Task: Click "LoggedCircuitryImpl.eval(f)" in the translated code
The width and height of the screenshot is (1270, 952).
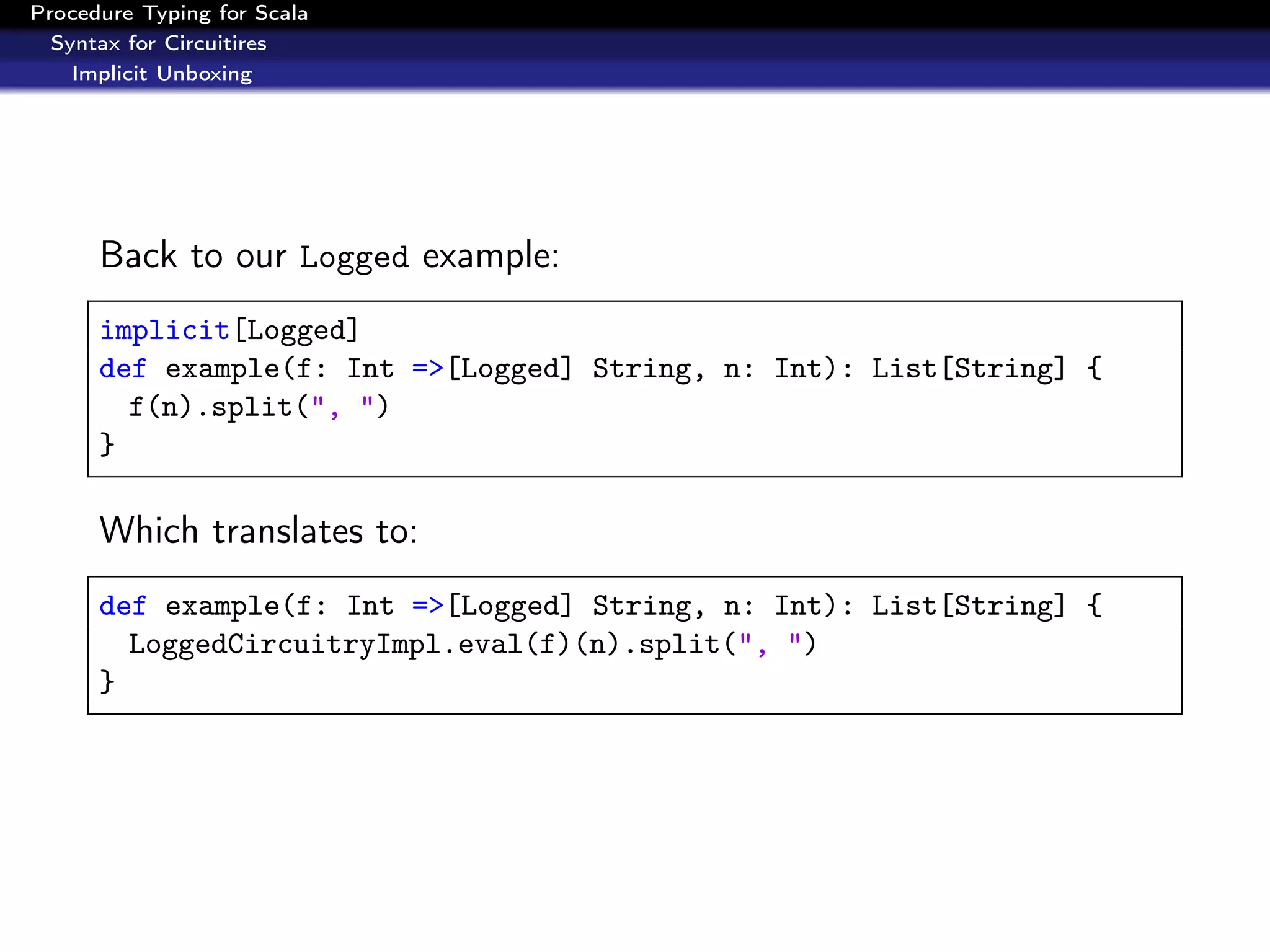Action: click(x=348, y=645)
